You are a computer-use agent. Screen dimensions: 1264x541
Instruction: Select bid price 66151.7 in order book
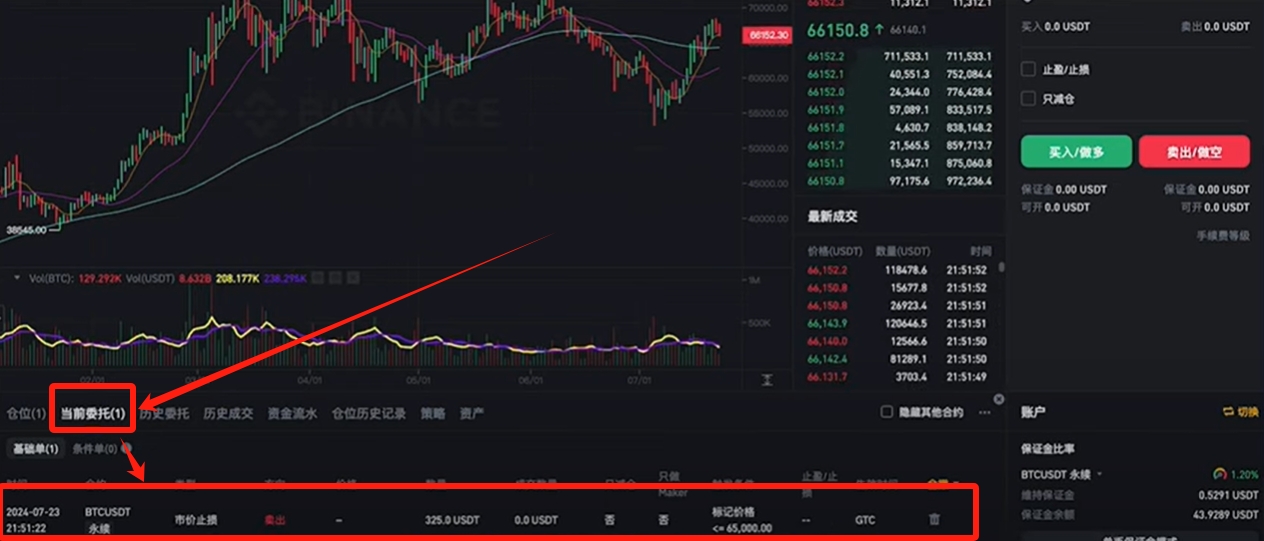(x=825, y=146)
